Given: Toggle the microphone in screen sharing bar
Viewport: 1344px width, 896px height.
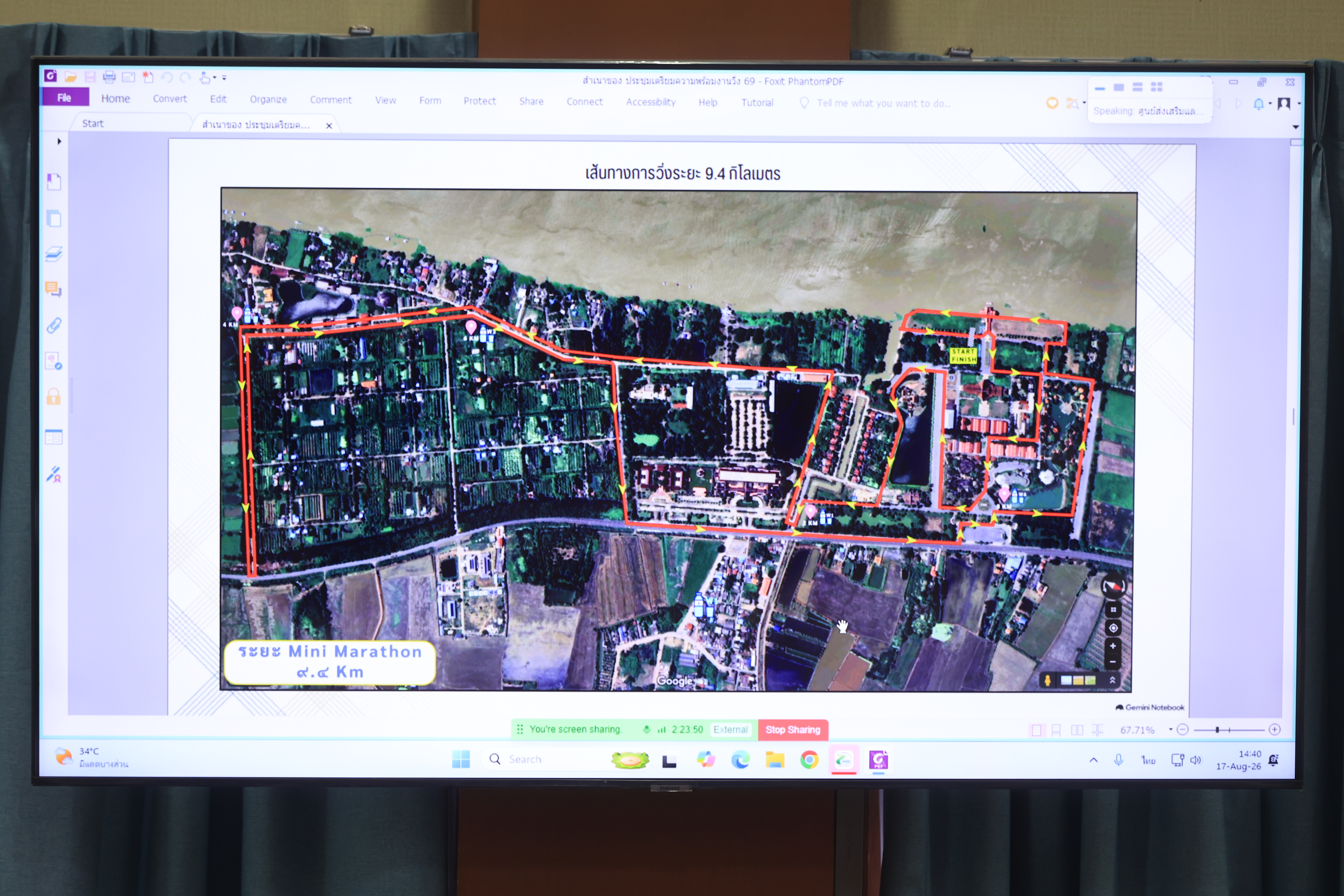Looking at the screenshot, I should point(646,729).
